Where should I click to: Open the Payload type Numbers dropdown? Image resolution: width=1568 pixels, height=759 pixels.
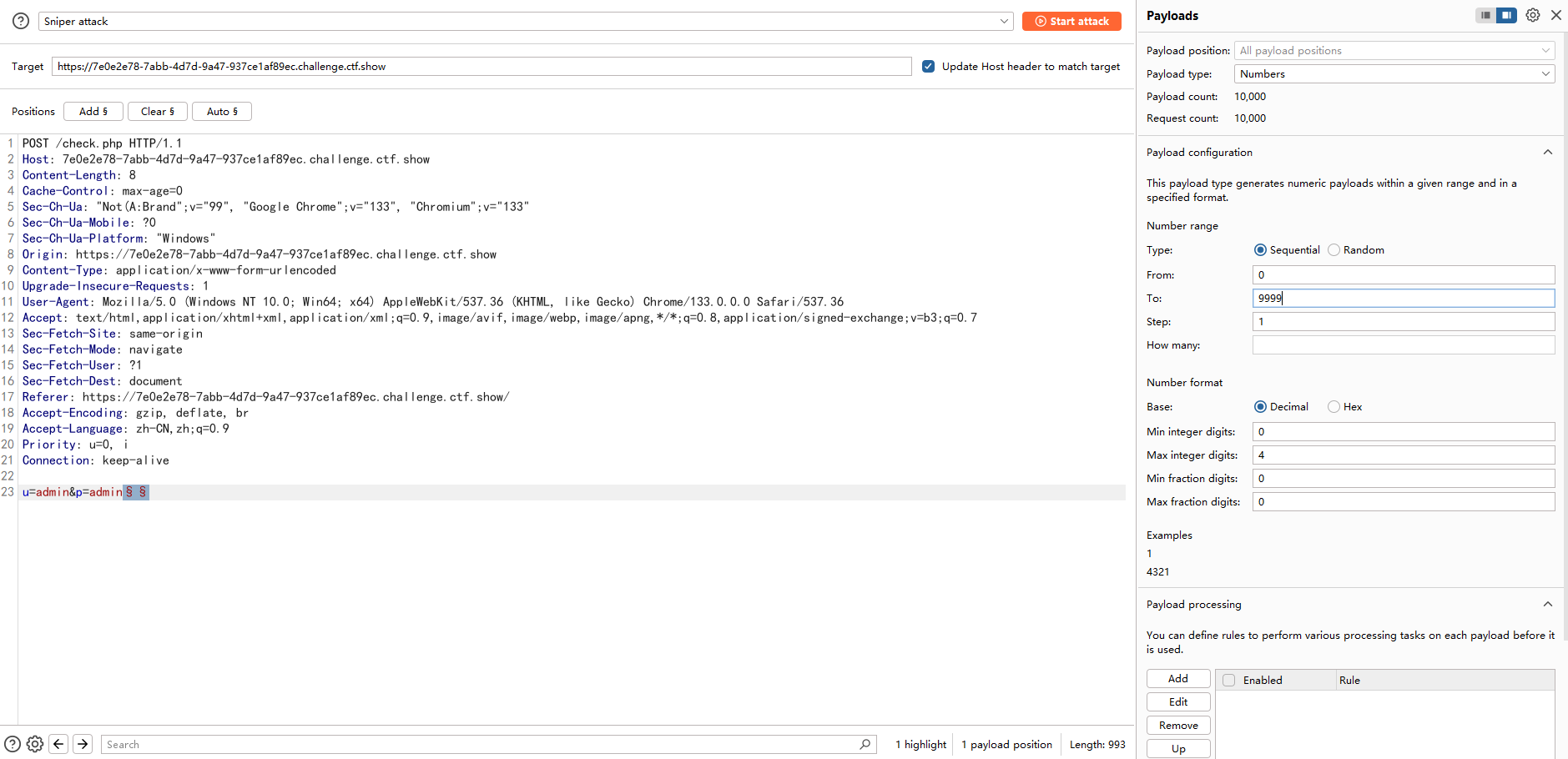coord(1394,74)
